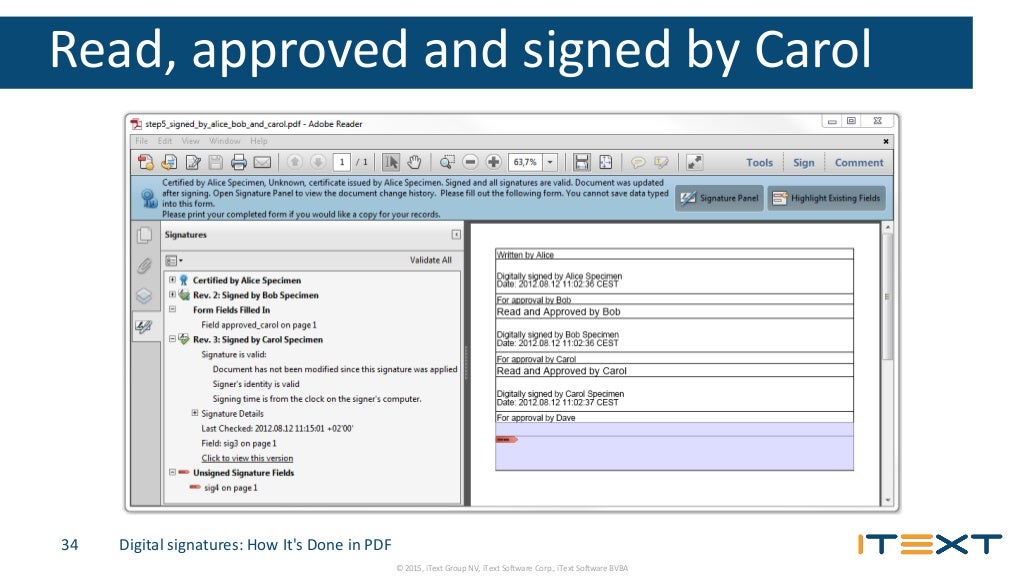Expand Rev. 2 Signed by Bob Specimen
This screenshot has height=576, width=1024.
pyautogui.click(x=172, y=295)
